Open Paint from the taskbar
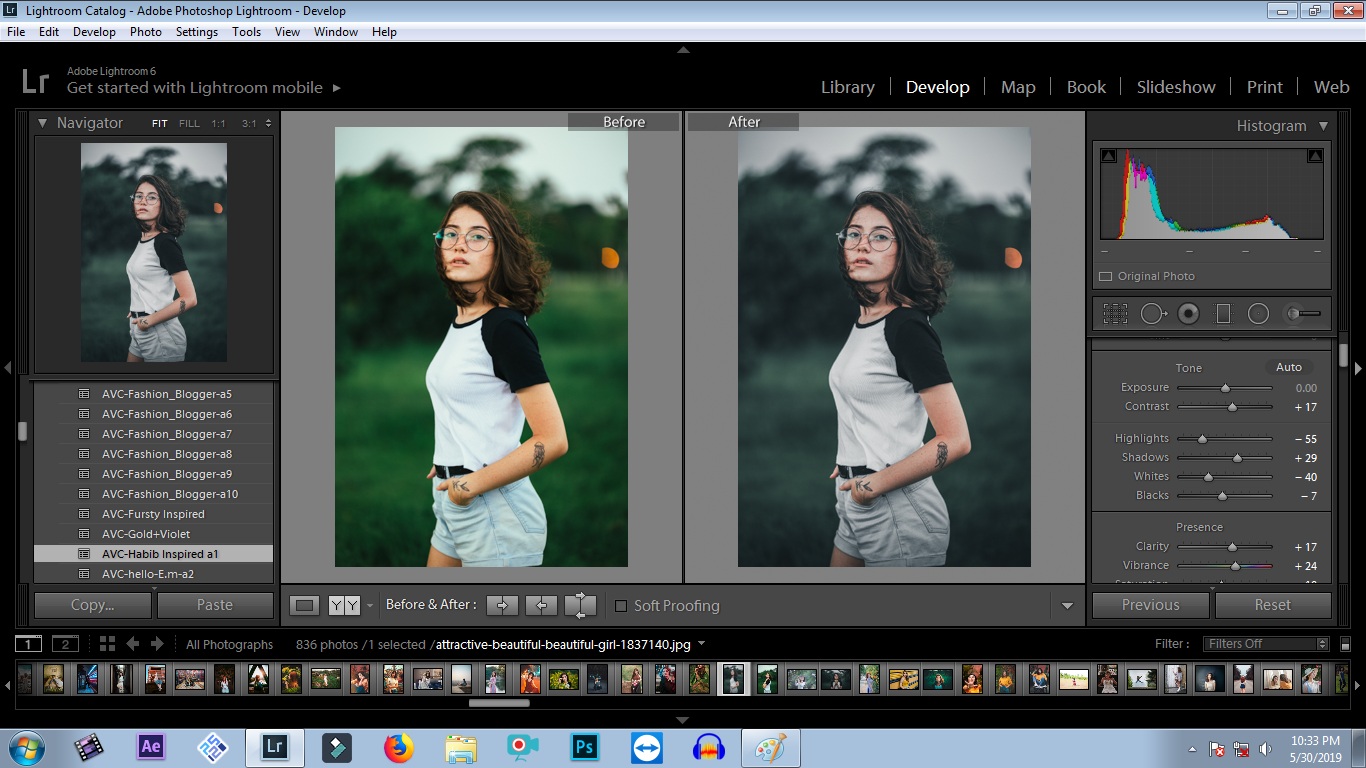Screen dimensions: 1366x768 [x=770, y=747]
